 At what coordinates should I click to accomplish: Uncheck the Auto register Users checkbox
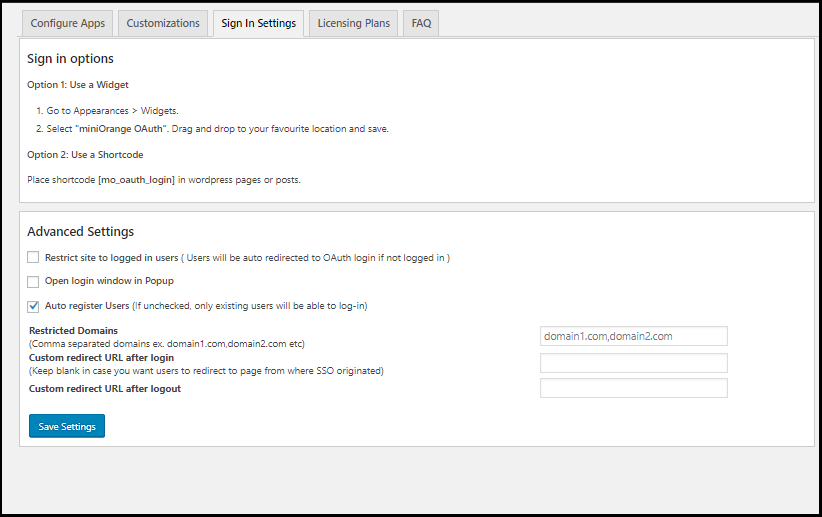coord(34,306)
